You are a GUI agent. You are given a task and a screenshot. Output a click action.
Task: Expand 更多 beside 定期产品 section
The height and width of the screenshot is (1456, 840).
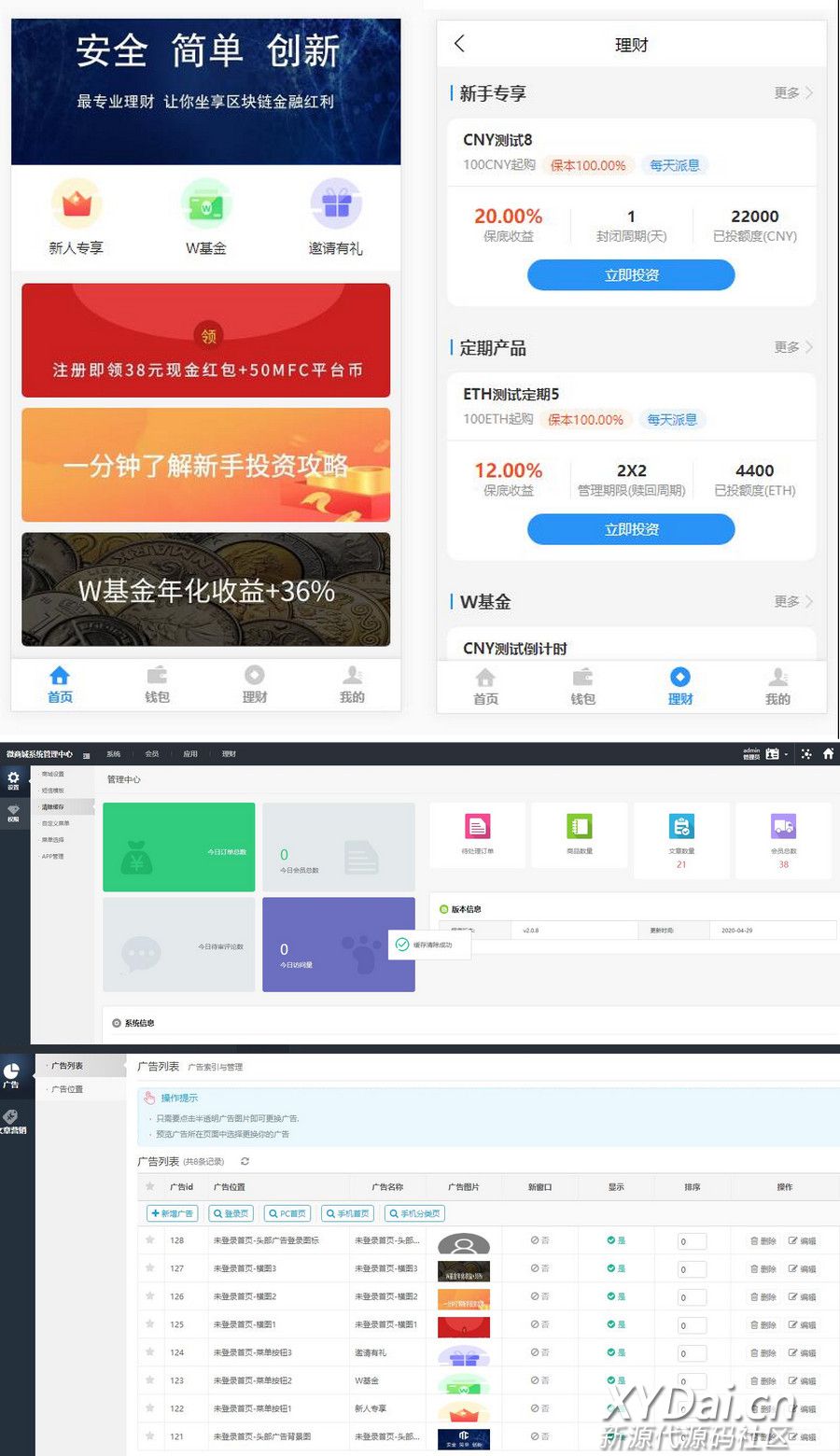point(792,347)
